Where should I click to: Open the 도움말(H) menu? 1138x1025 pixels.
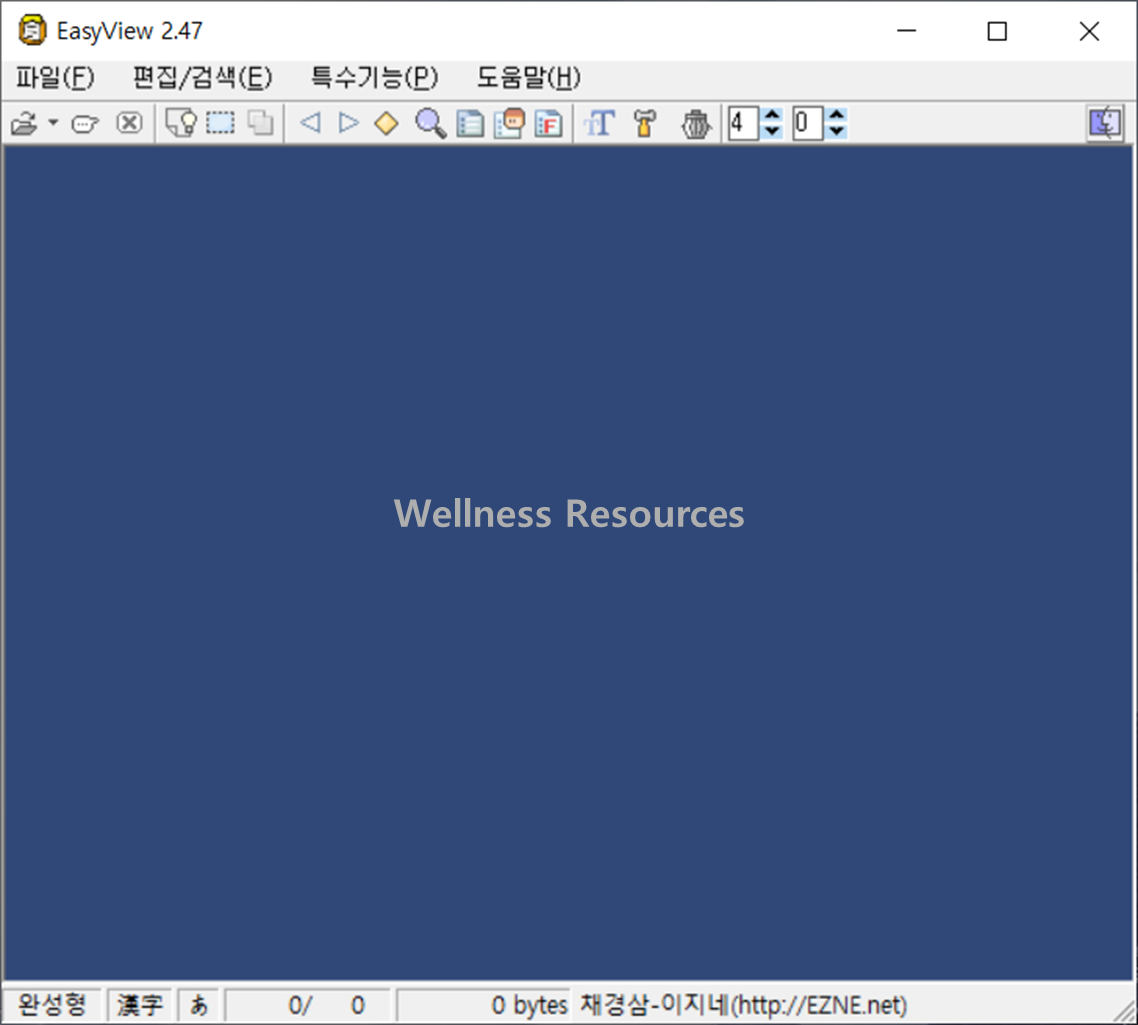click(x=528, y=78)
